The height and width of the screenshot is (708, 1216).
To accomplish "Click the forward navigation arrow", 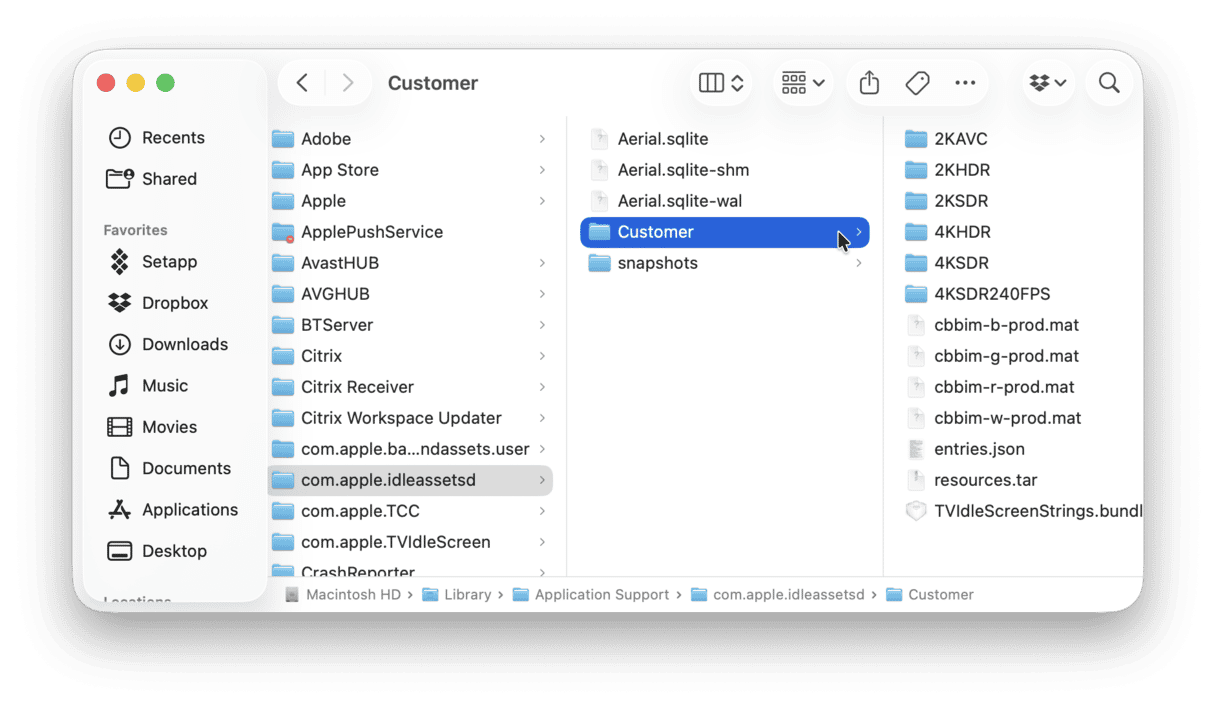I will point(347,83).
